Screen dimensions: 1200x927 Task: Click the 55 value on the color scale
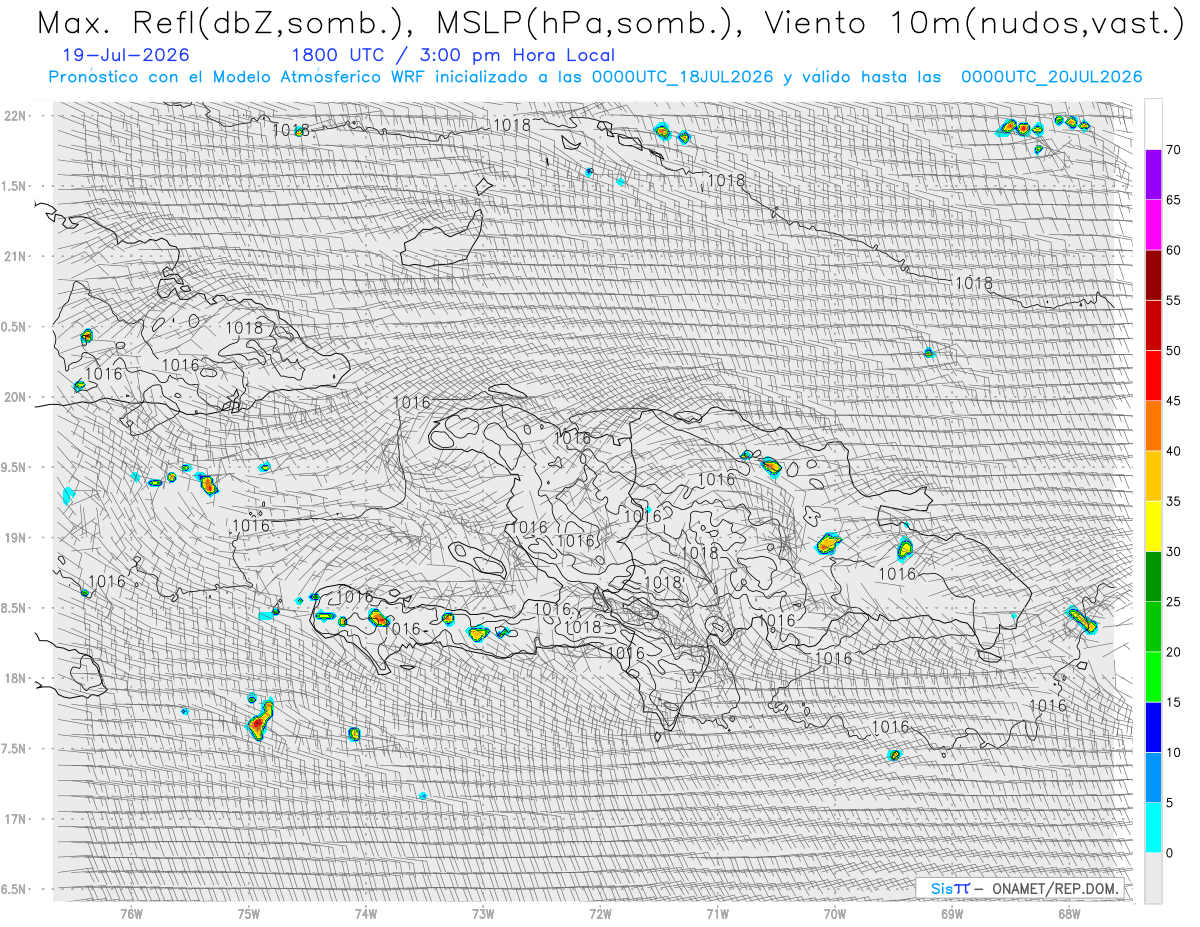[x=1174, y=300]
